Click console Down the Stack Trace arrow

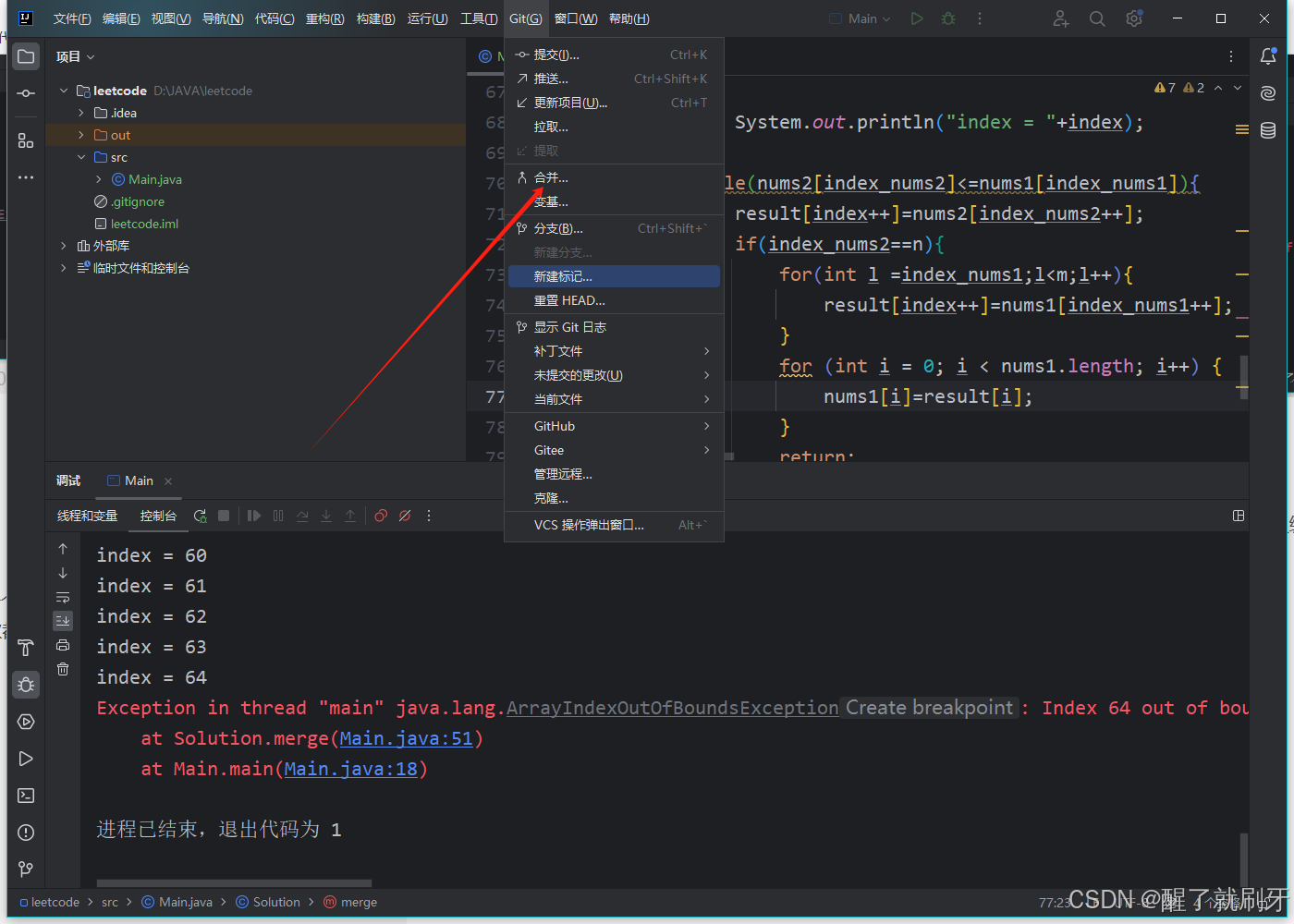[63, 573]
